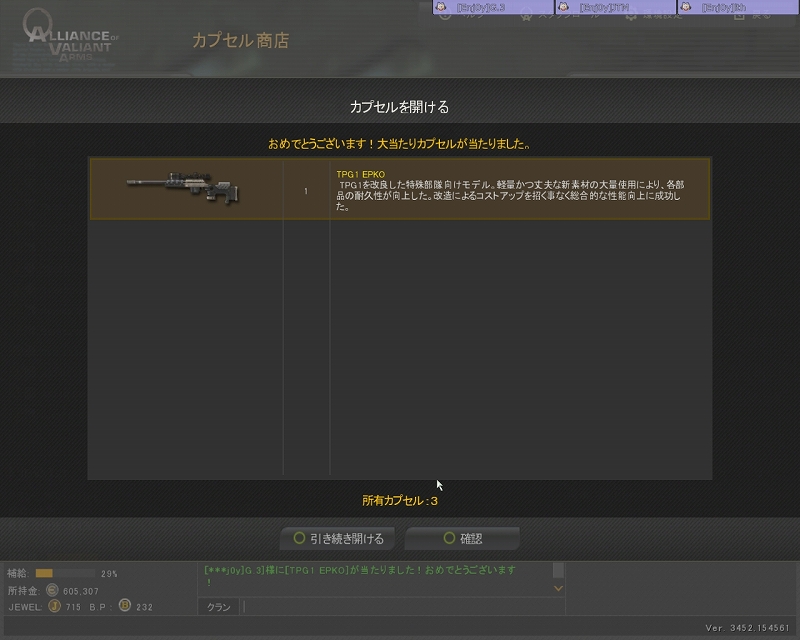Click the B.P coin icon
This screenshot has height=640, width=800.
pos(124,606)
